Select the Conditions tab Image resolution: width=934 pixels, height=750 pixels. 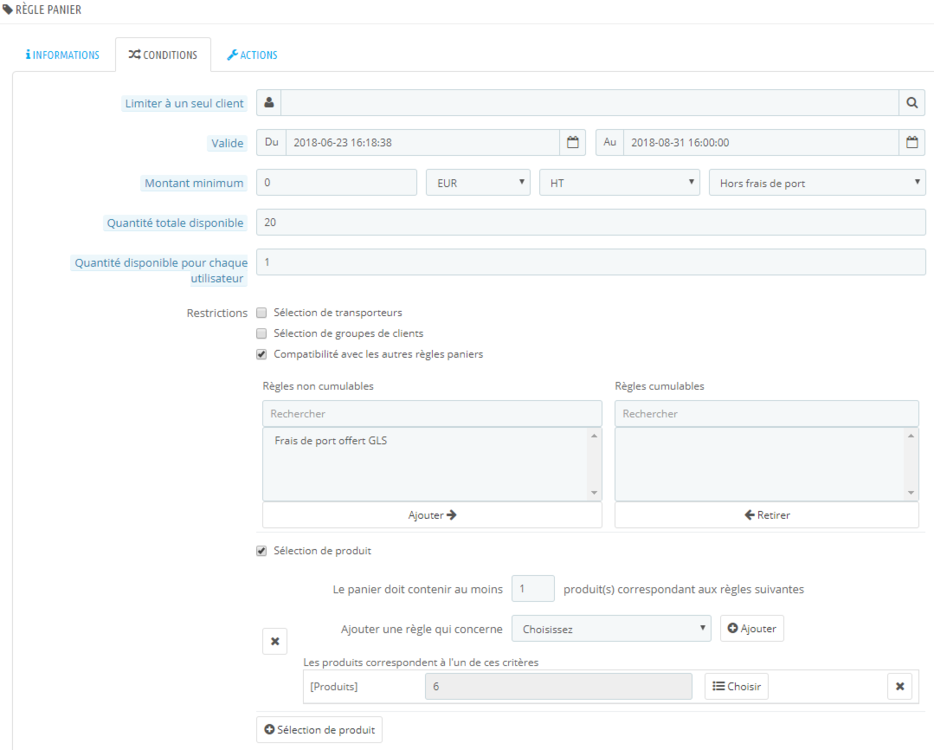tap(163, 55)
